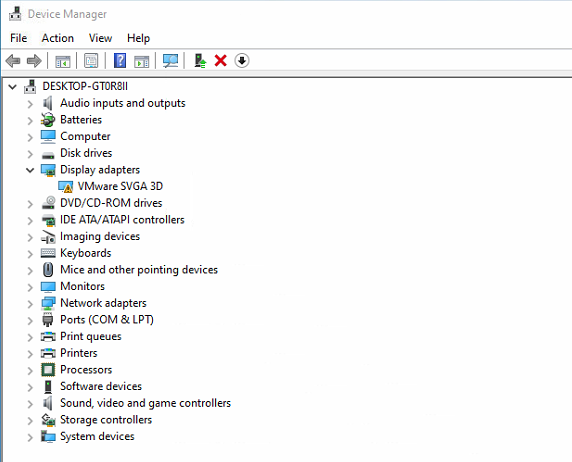The height and width of the screenshot is (462, 572).
Task: Open Properties from the toolbar
Action: click(x=91, y=61)
